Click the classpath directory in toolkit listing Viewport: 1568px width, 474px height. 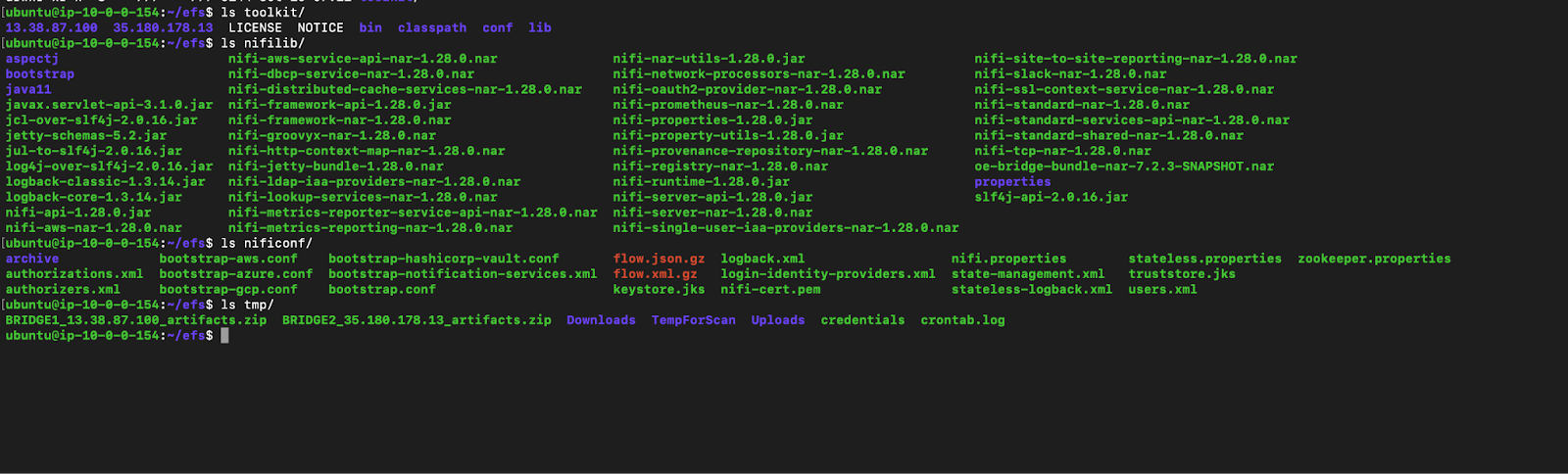point(432,28)
